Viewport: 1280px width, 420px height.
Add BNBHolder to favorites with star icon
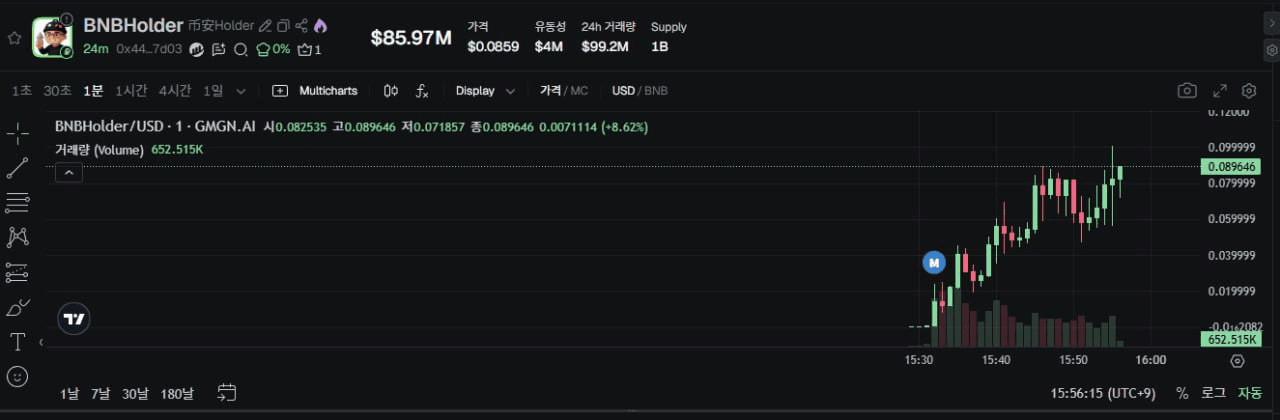point(14,38)
